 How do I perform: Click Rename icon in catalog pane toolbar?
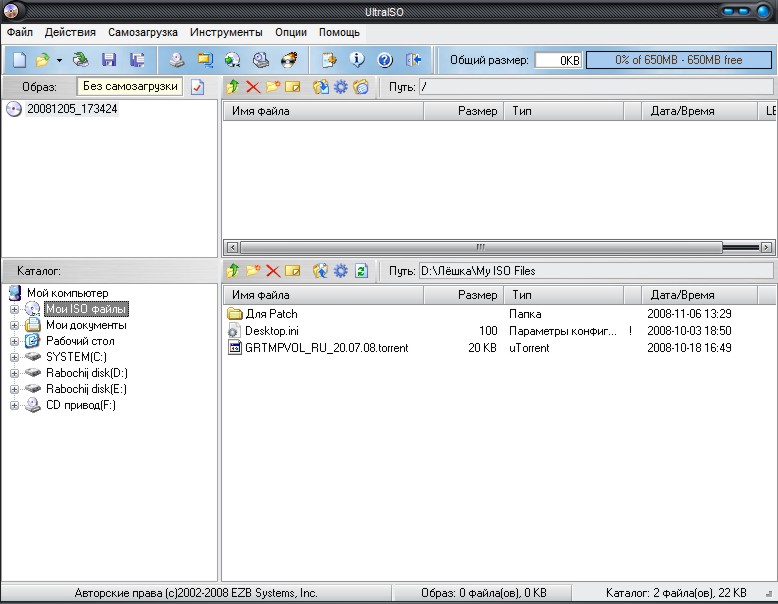tap(293, 271)
